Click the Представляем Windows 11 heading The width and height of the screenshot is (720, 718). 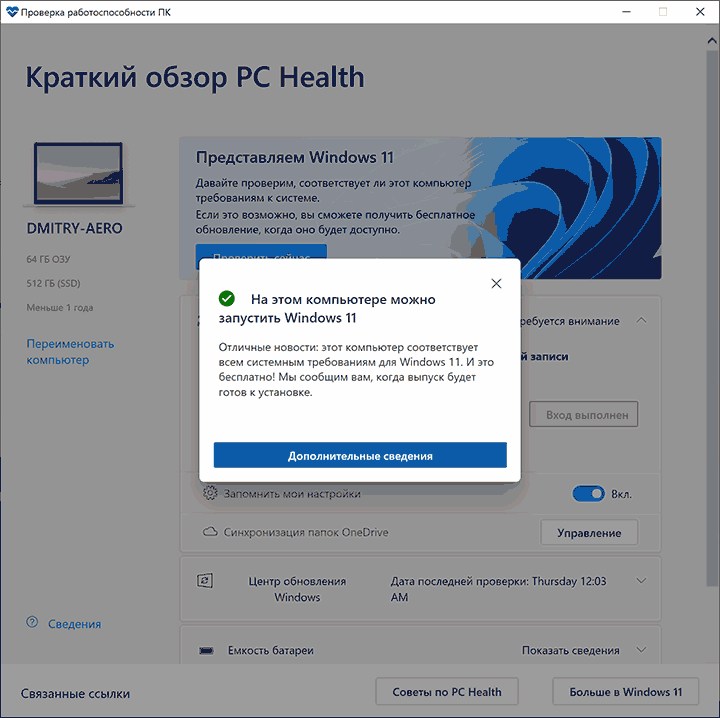tap(295, 157)
